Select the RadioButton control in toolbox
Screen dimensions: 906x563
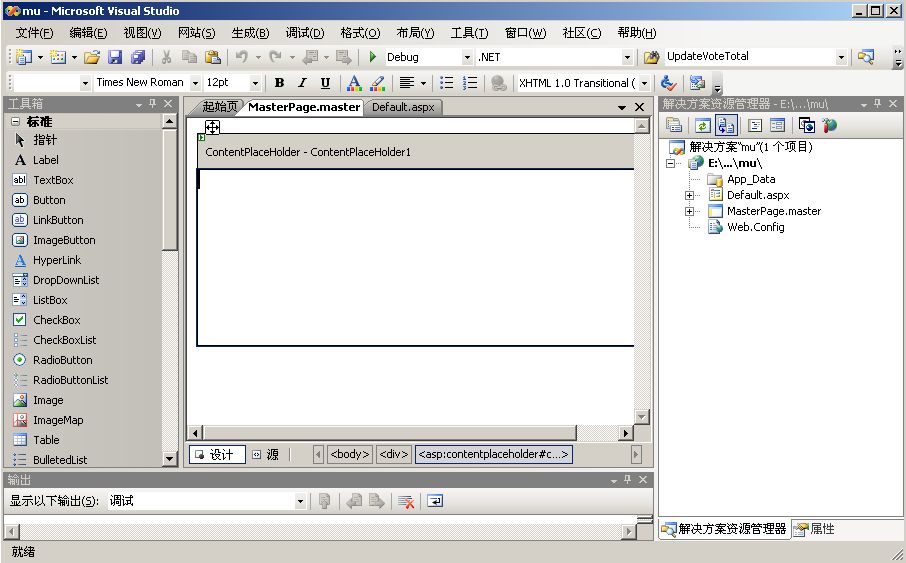click(x=62, y=360)
